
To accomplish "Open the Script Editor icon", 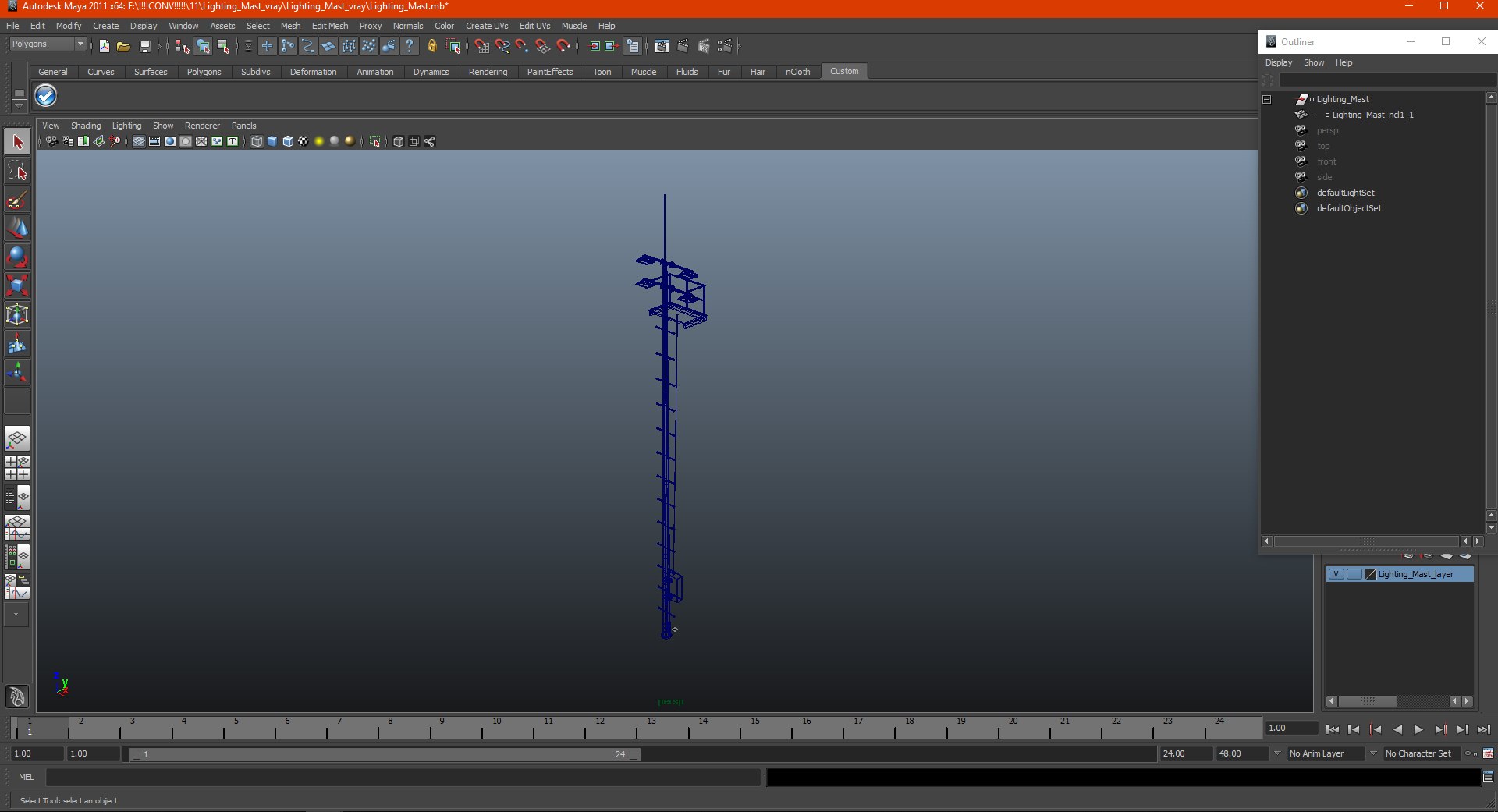I will [1488, 777].
